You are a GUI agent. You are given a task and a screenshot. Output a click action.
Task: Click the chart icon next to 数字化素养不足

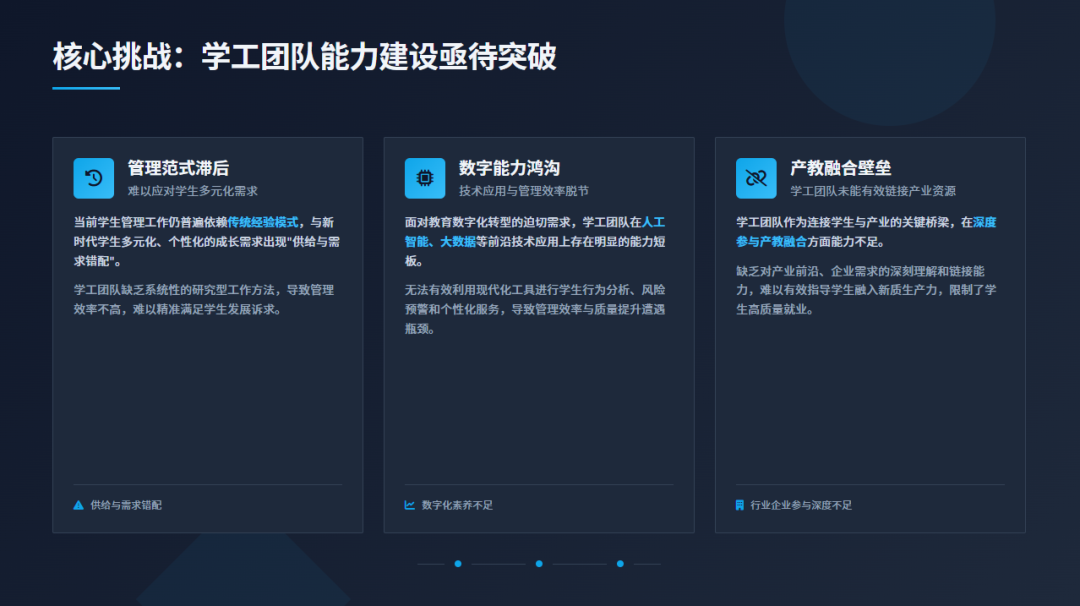point(410,505)
